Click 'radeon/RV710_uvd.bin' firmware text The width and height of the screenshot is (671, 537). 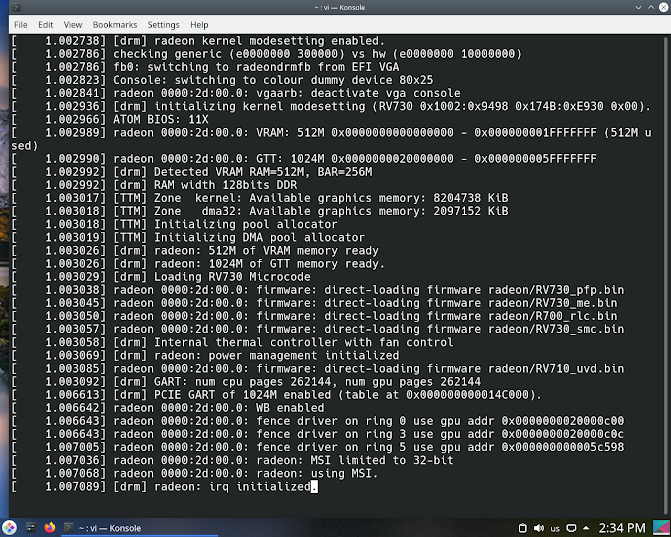pos(556,368)
